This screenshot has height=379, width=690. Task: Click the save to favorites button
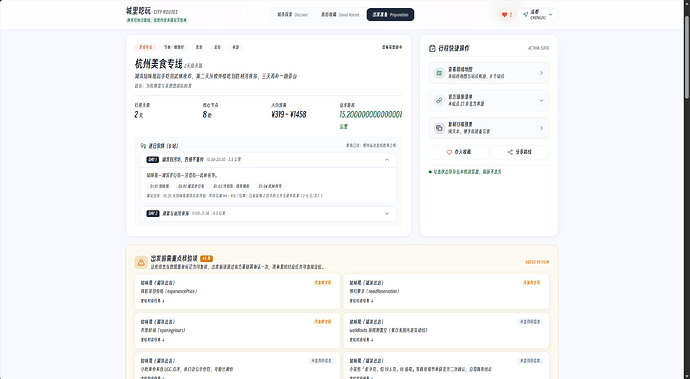coord(459,152)
